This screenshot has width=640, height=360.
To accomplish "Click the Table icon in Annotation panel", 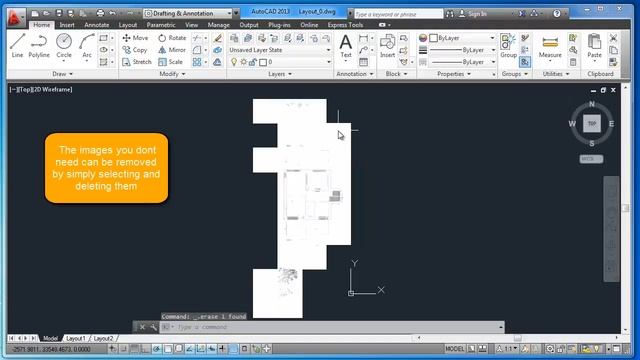I will 363,62.
